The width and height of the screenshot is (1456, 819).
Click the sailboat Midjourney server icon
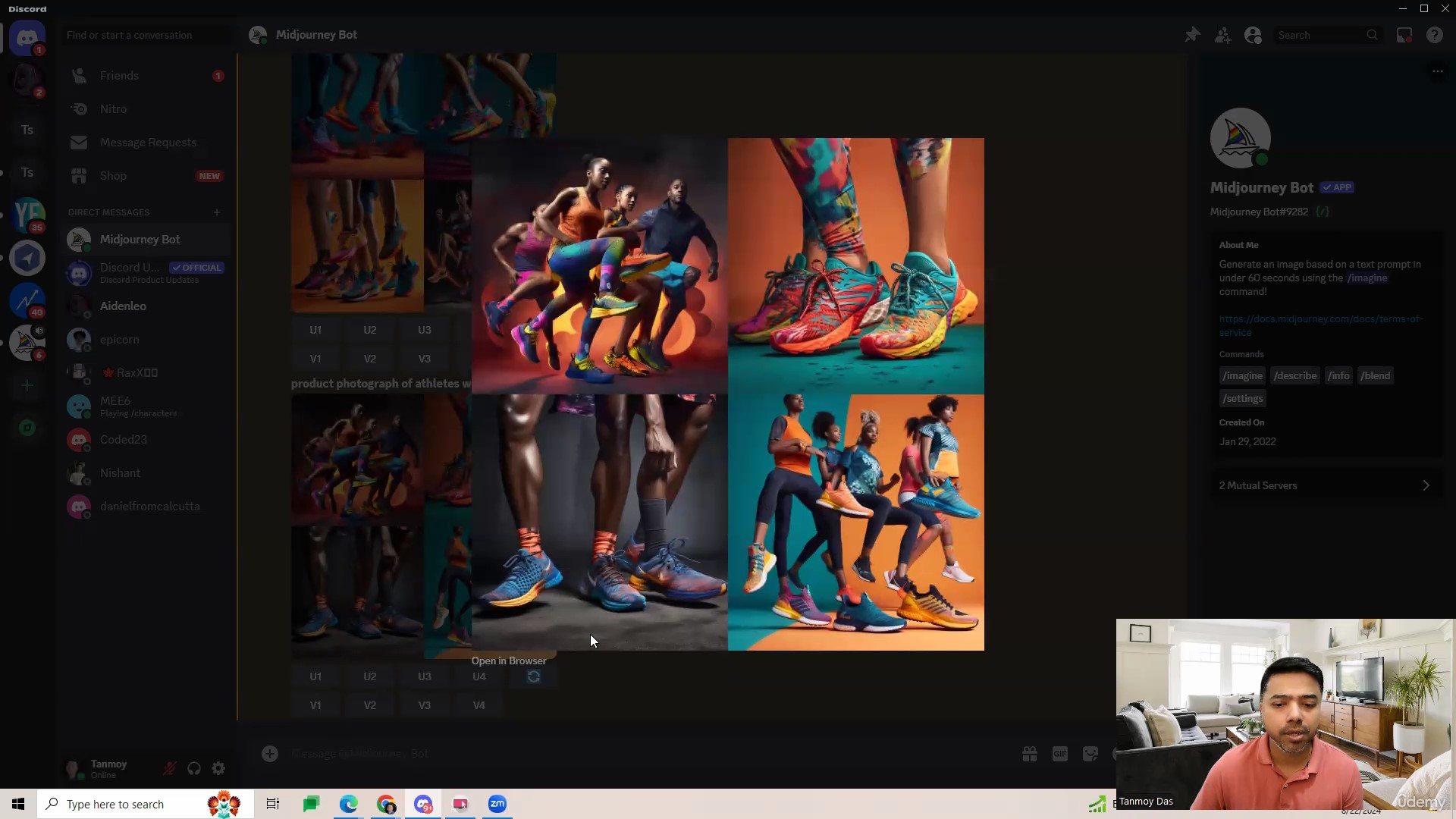27,343
